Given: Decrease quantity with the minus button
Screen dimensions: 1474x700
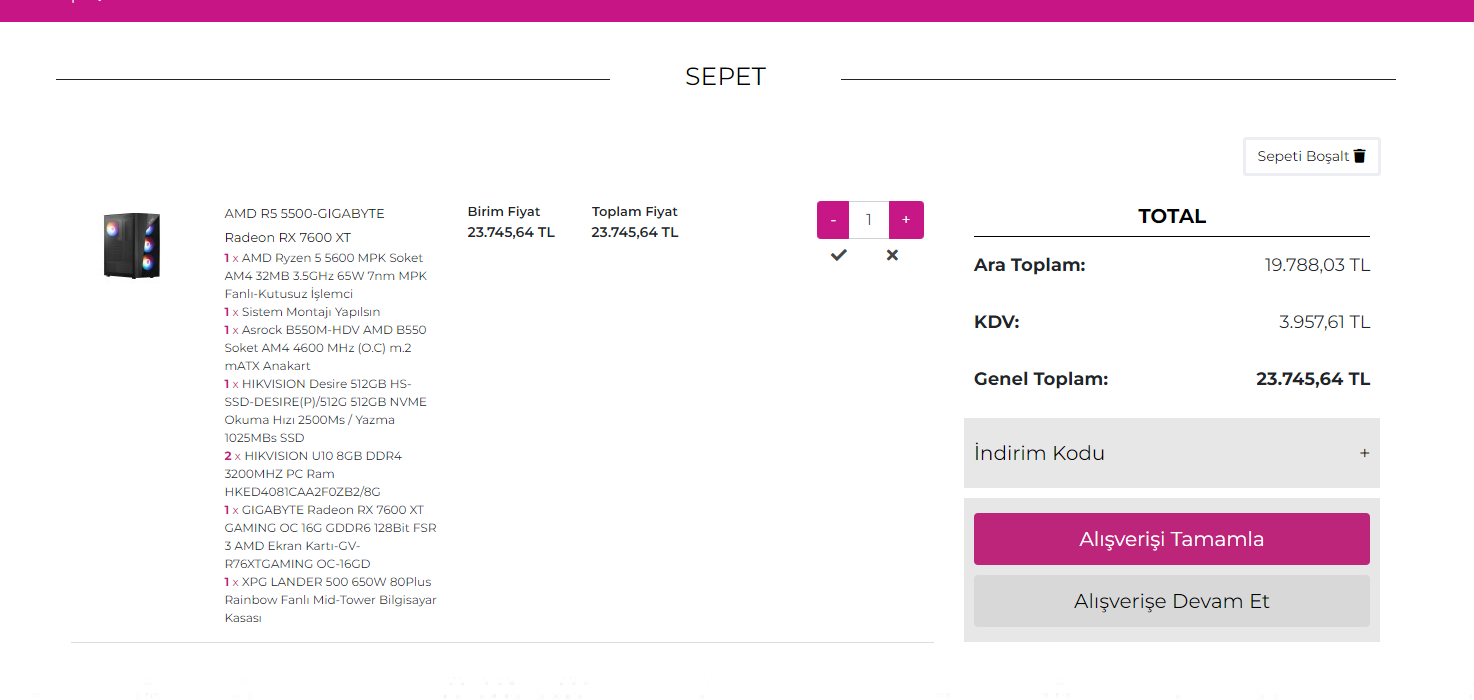Looking at the screenshot, I should tap(833, 220).
